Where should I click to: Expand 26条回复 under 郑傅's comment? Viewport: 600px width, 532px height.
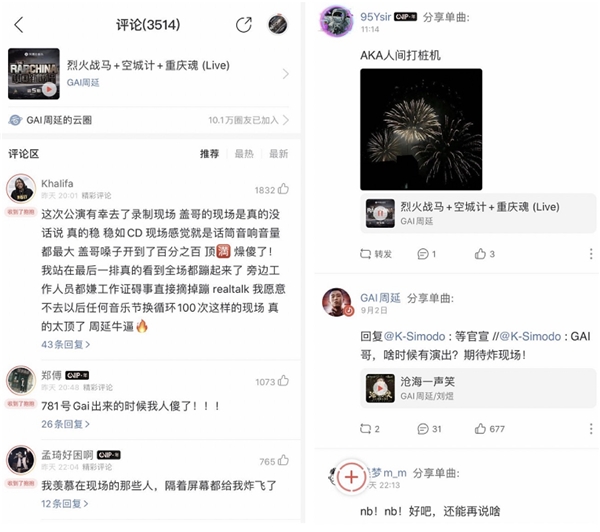click(66, 424)
